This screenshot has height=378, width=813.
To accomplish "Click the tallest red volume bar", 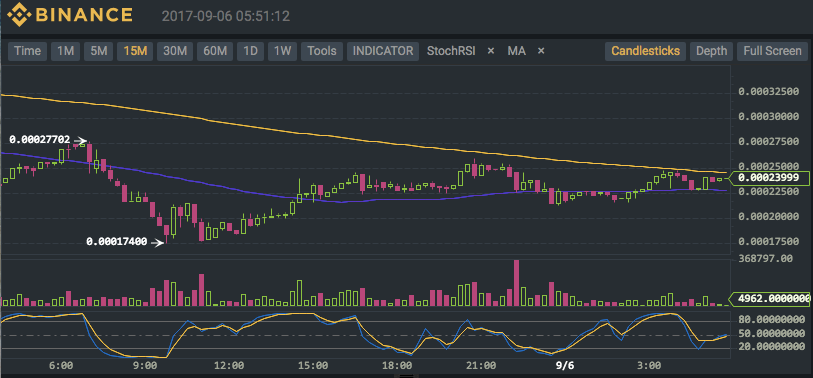I will [516, 283].
